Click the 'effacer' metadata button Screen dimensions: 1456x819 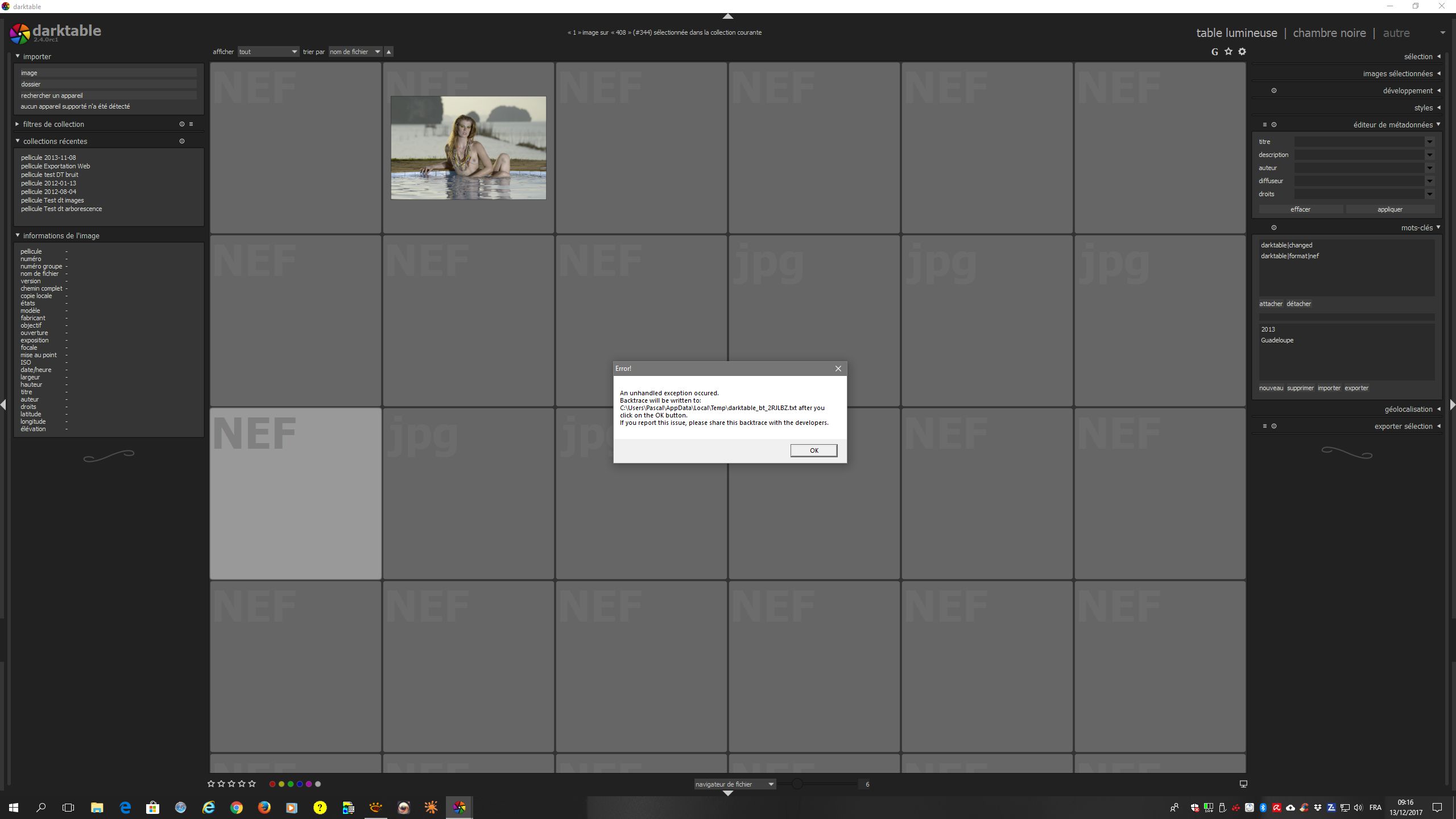[1301, 209]
